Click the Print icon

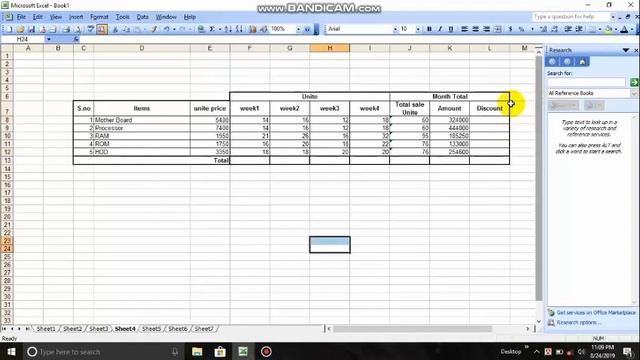[67, 29]
